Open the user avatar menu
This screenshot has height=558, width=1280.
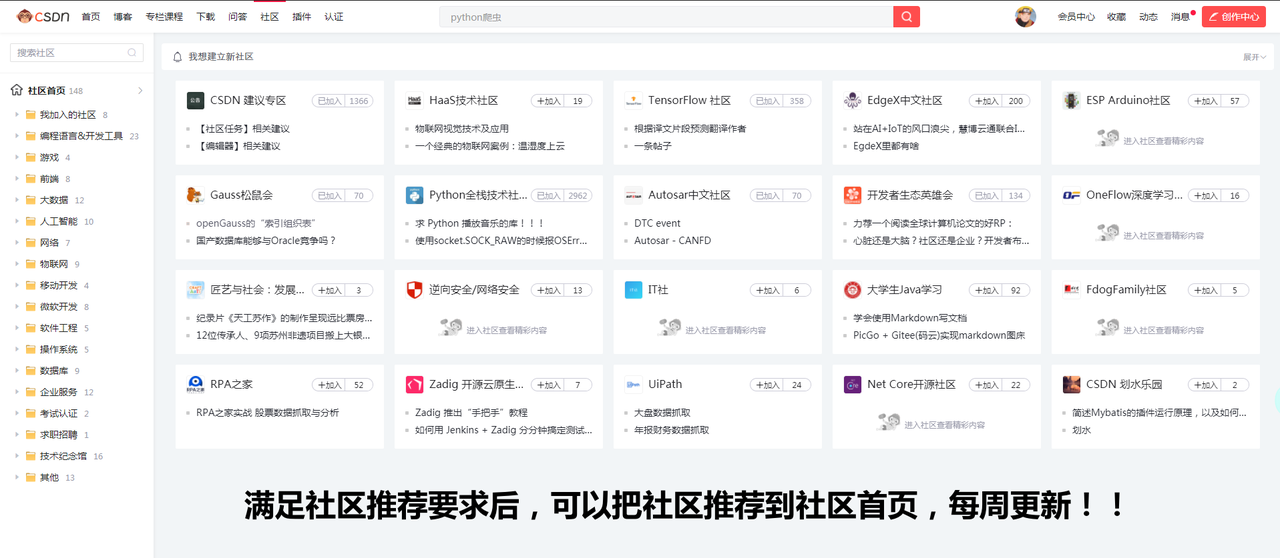coord(1025,17)
